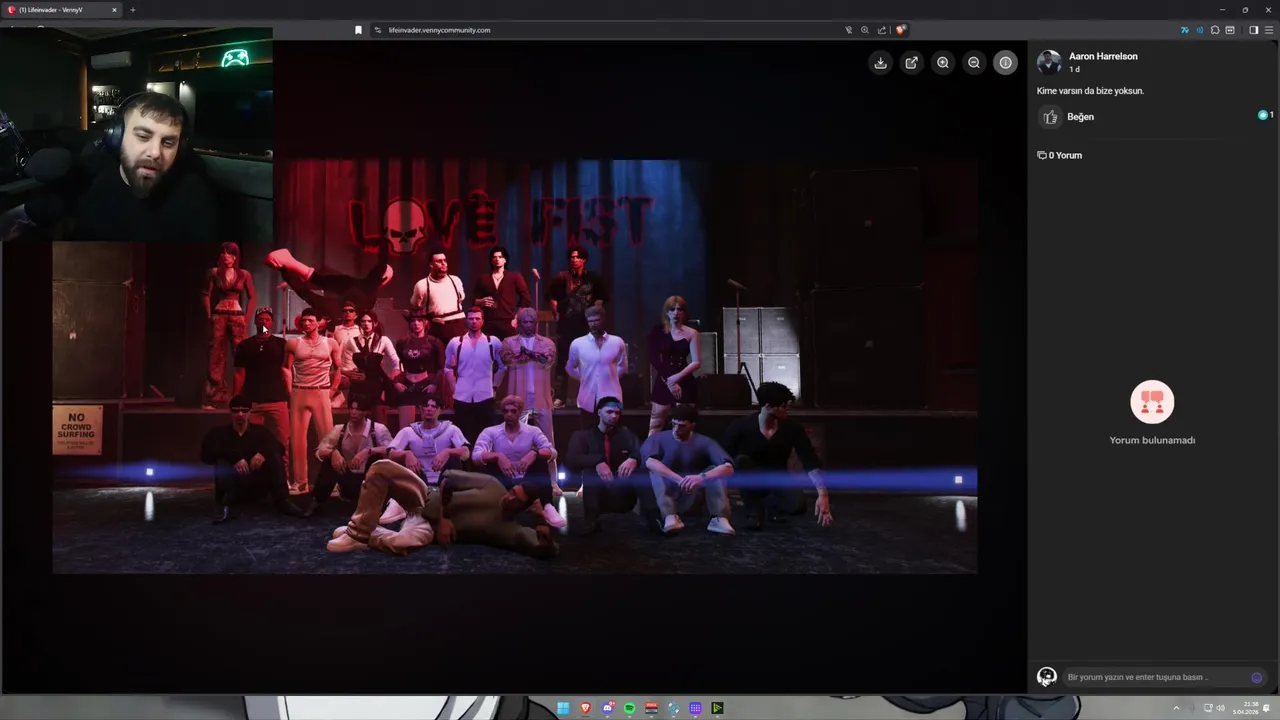
Task: Click the '1 d' post timestamp
Action: tap(1074, 69)
